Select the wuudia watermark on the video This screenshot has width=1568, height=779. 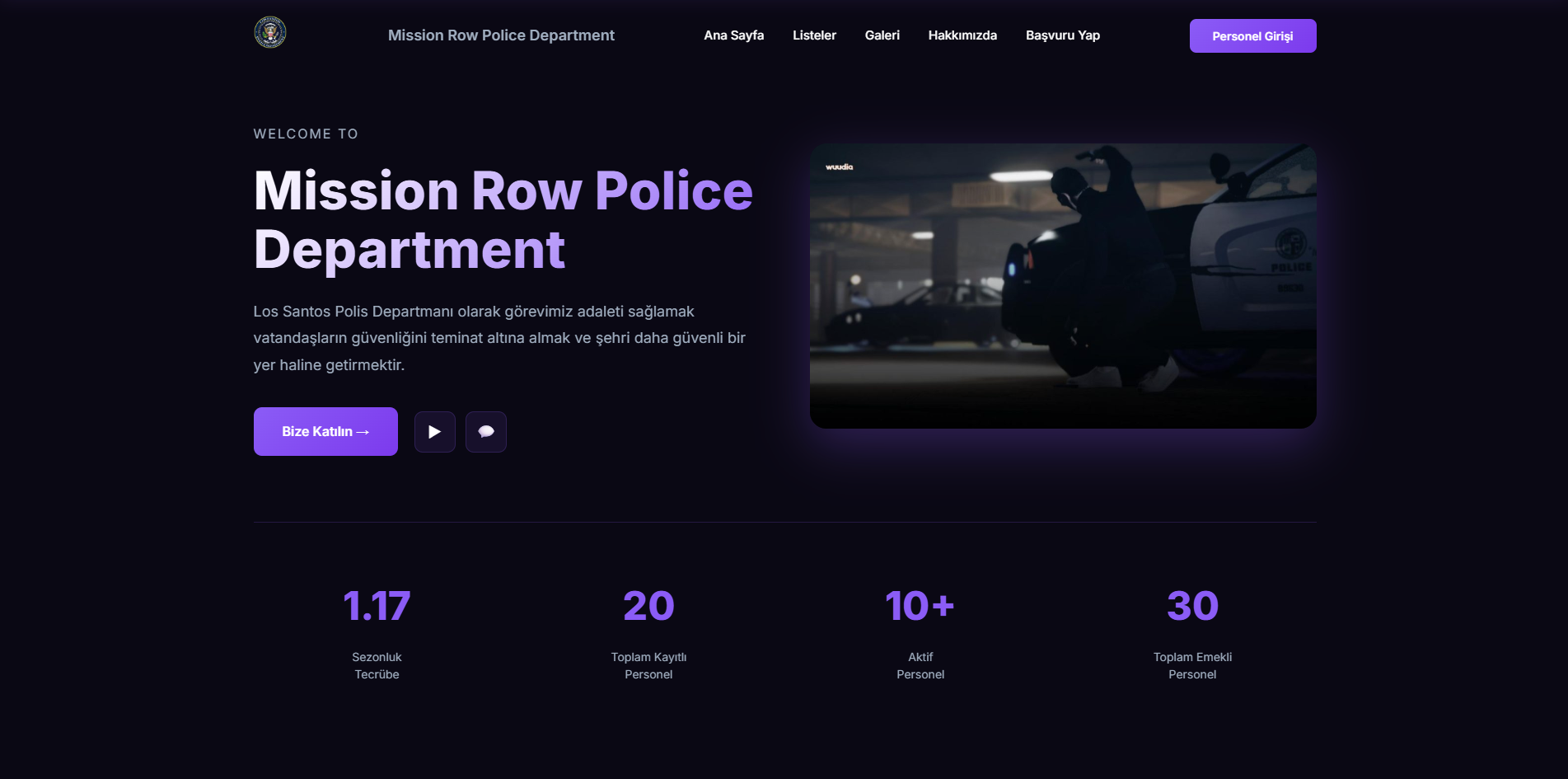click(x=839, y=166)
